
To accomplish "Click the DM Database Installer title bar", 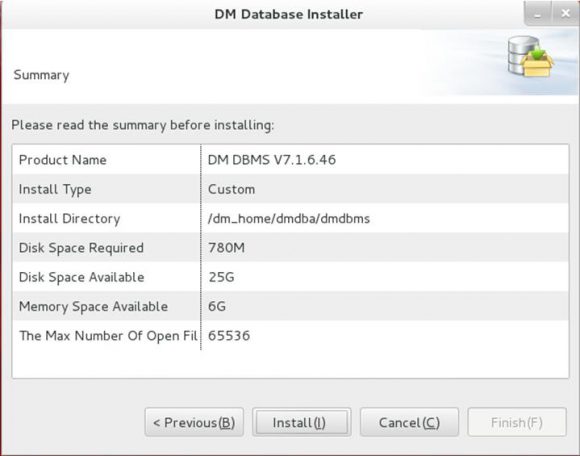I will click(x=289, y=14).
